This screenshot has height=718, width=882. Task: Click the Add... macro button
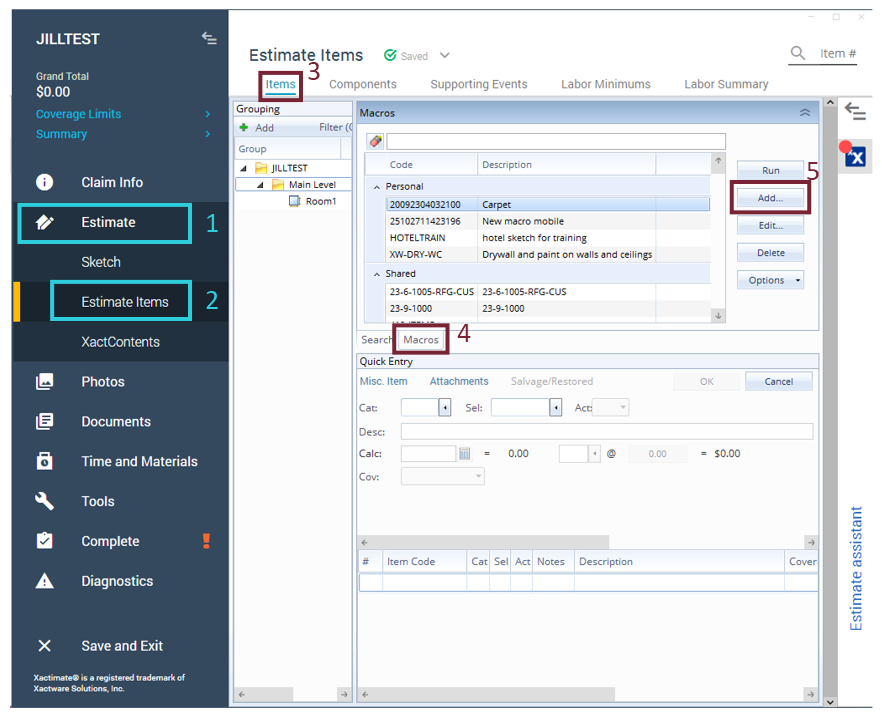point(770,199)
